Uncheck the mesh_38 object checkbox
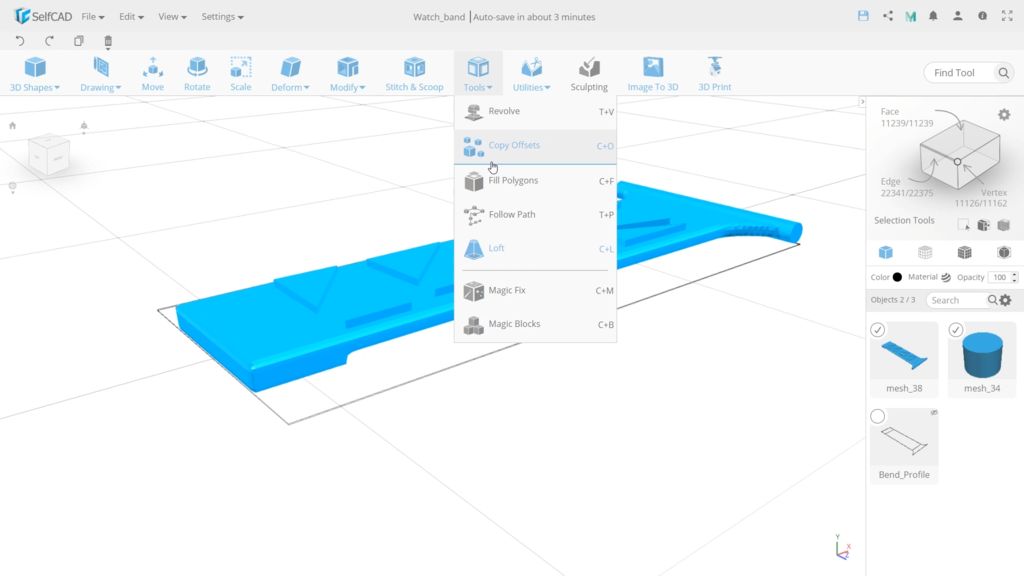The image size is (1024, 576). 878,330
